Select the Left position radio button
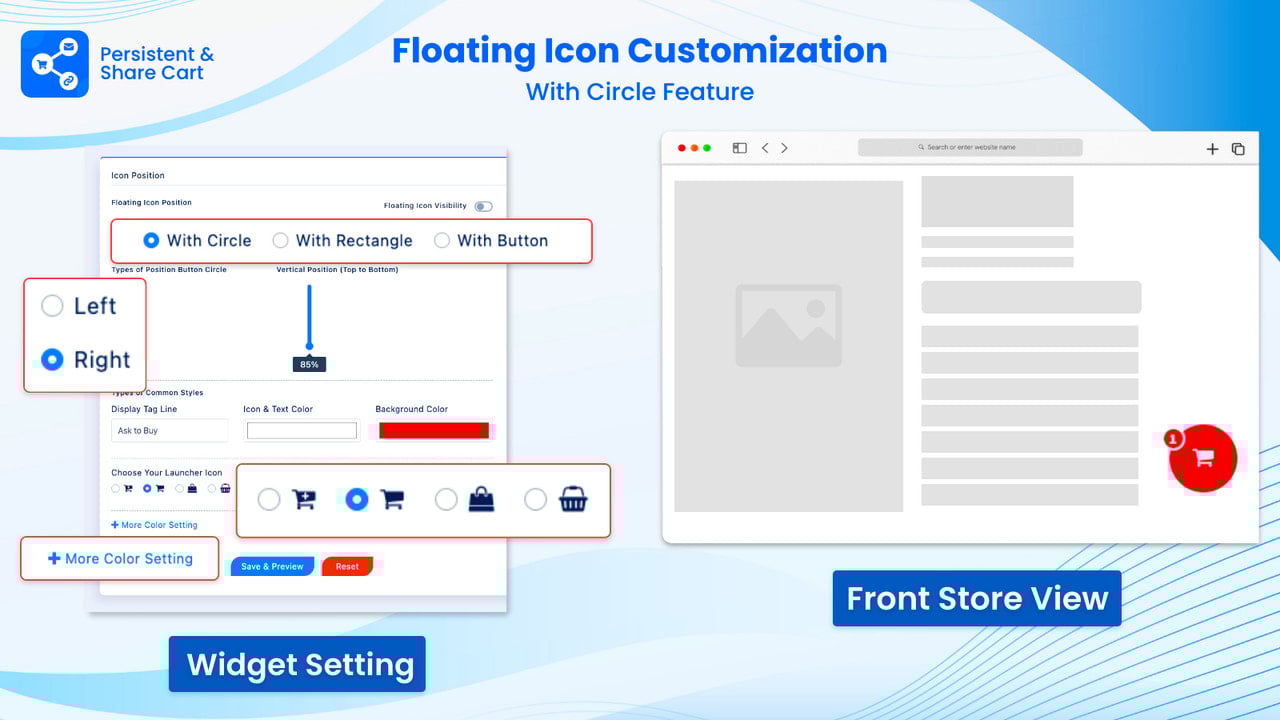 [52, 306]
